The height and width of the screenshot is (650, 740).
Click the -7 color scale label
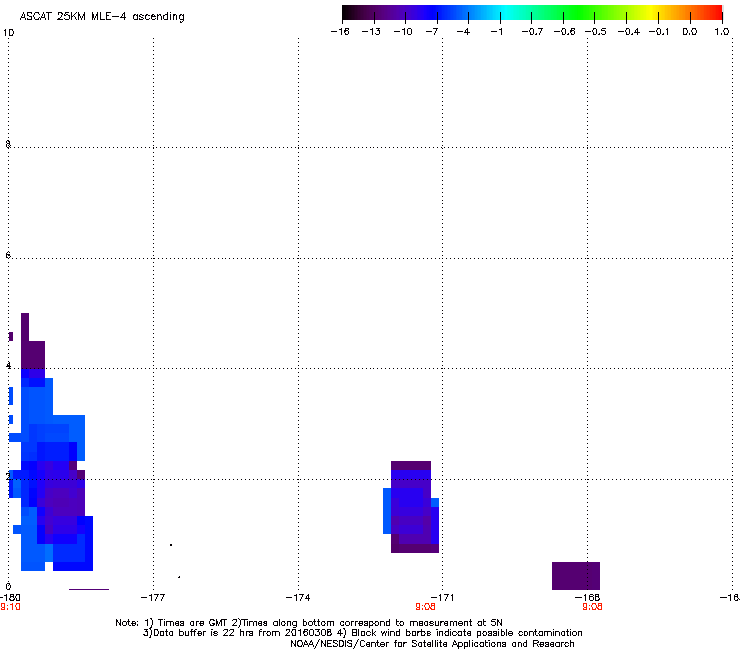pyautogui.click(x=432, y=32)
